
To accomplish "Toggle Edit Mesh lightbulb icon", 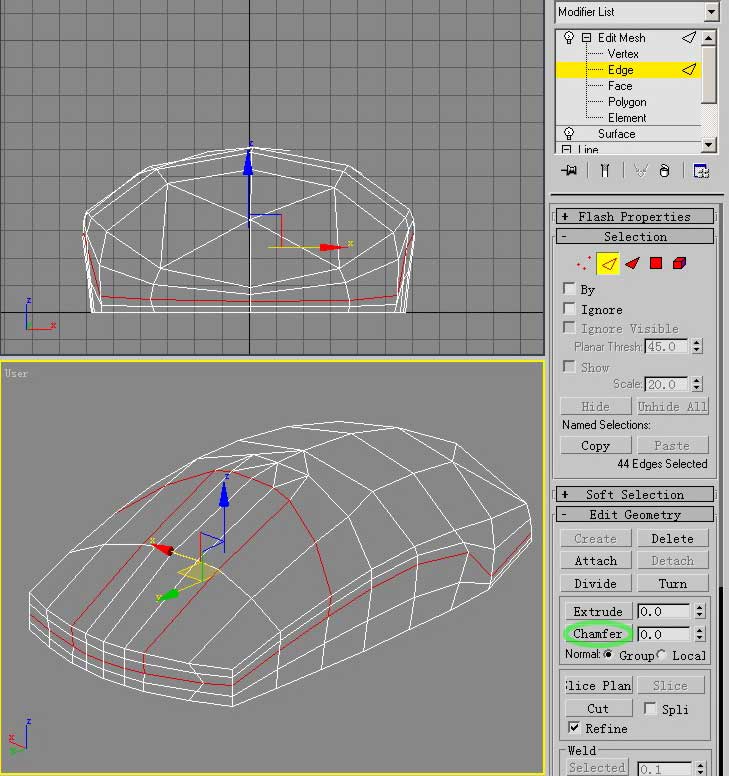I will pyautogui.click(x=569, y=38).
